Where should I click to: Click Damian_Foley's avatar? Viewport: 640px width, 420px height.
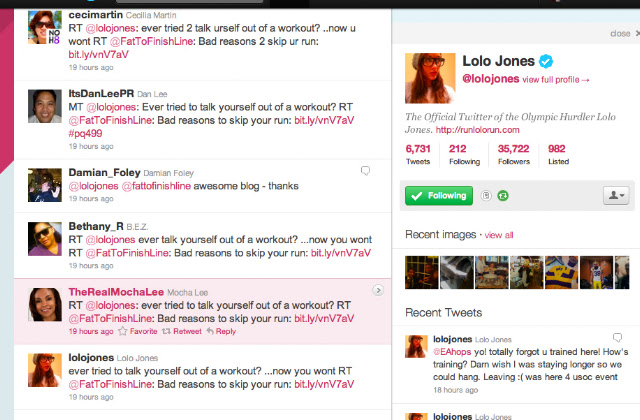[45, 185]
